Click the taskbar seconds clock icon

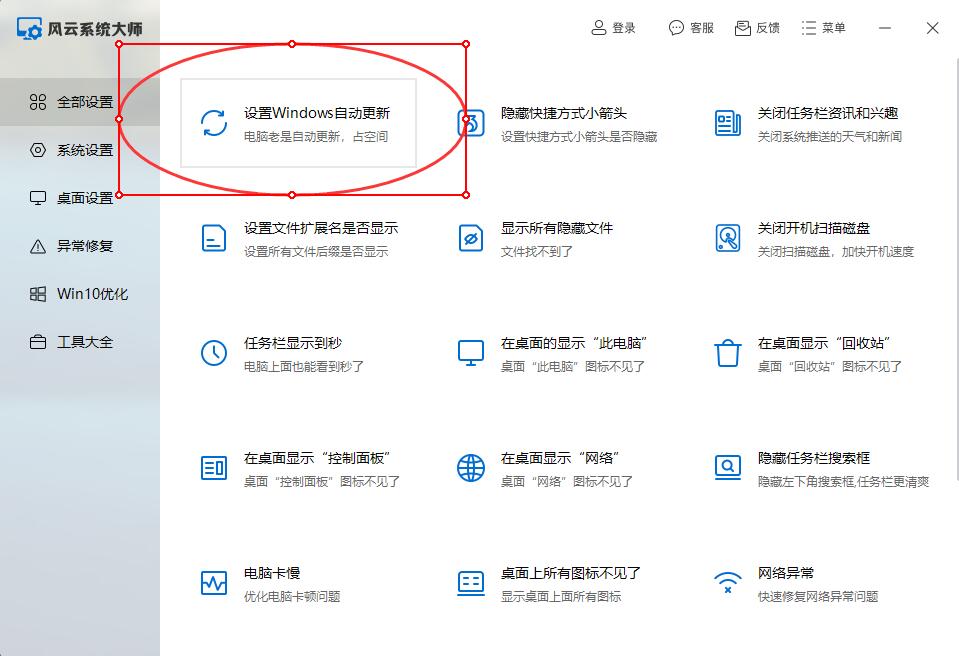click(214, 353)
